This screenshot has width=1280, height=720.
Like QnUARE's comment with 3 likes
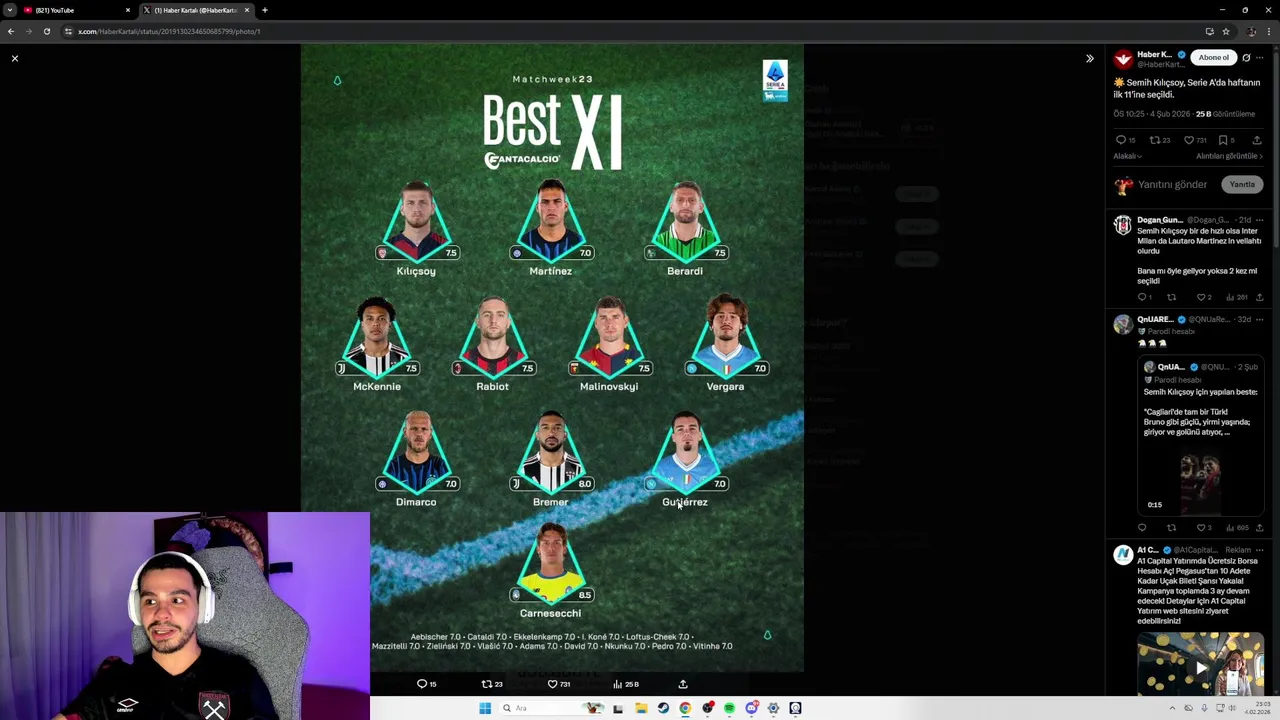point(1203,527)
